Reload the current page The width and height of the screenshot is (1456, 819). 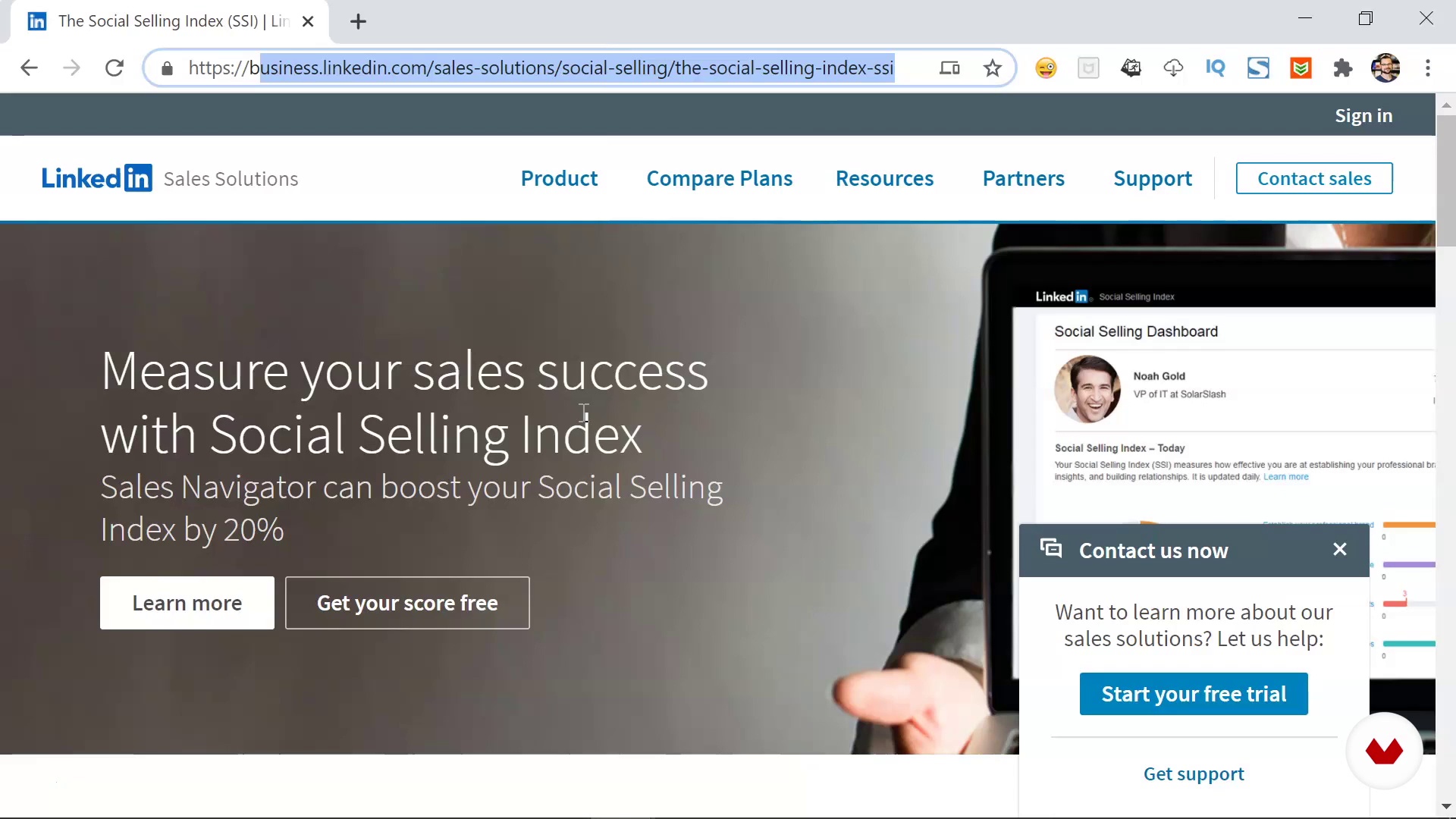[115, 68]
